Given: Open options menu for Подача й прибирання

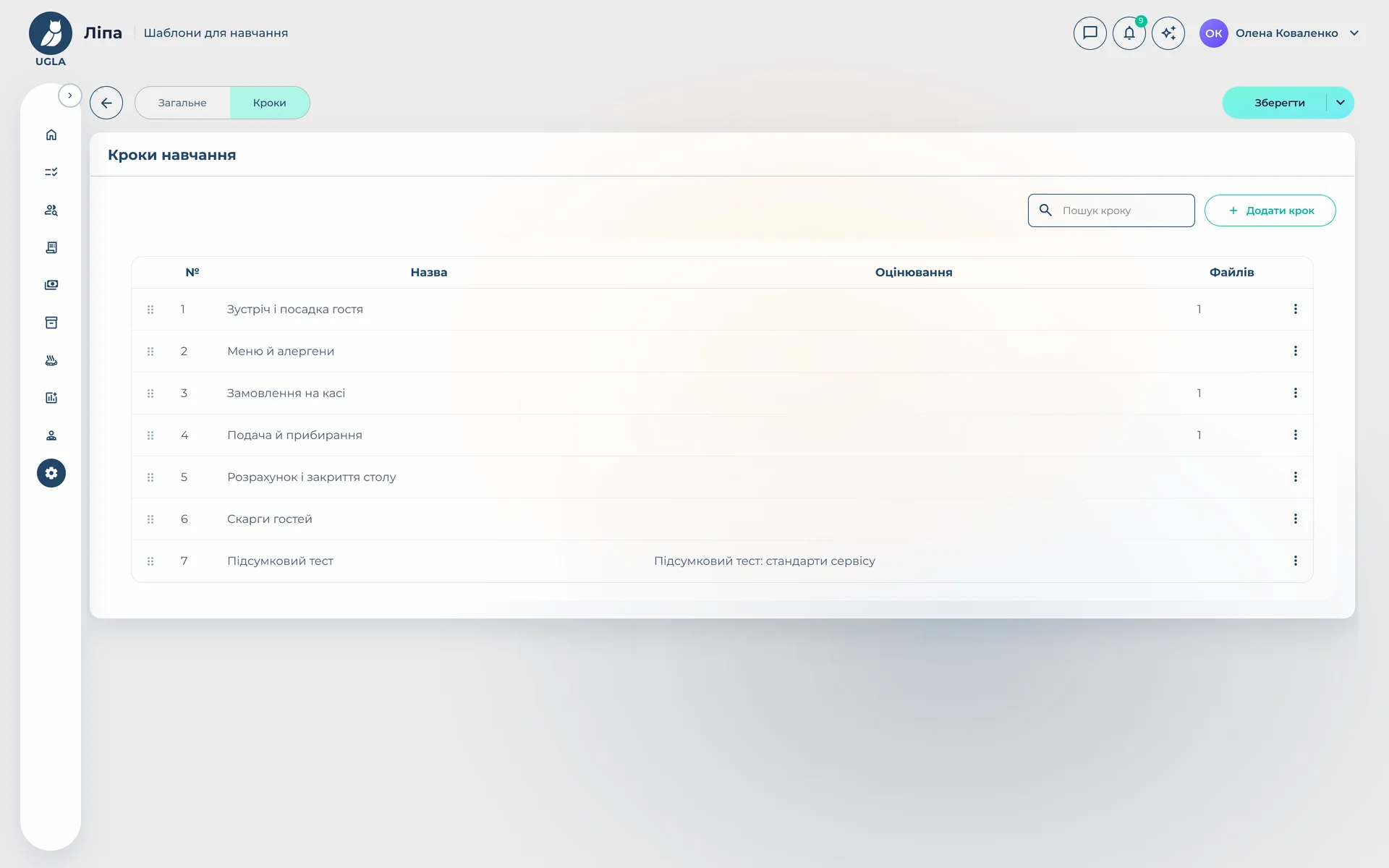Looking at the screenshot, I should (1295, 435).
